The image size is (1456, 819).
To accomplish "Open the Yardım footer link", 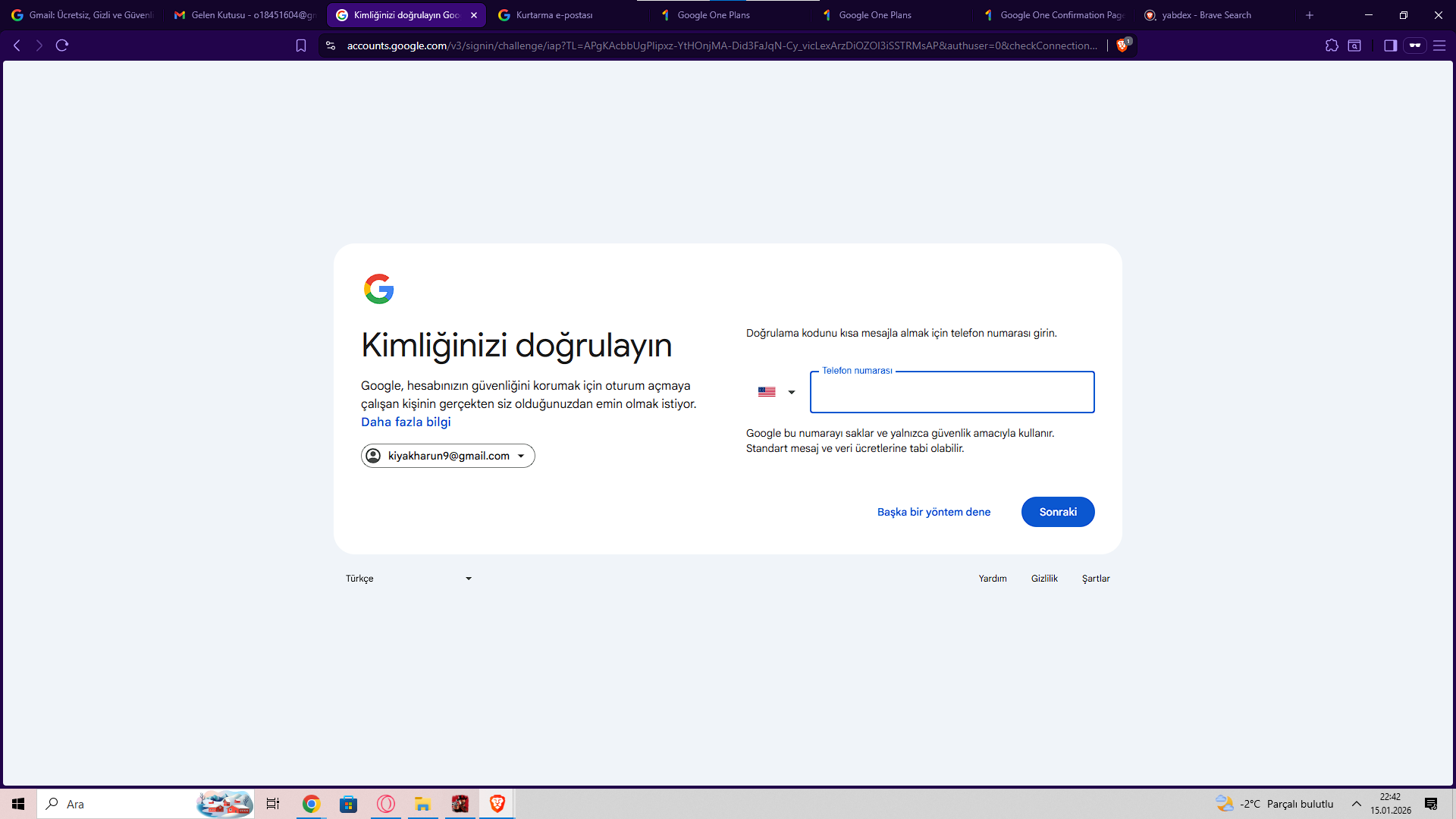I will pos(993,579).
